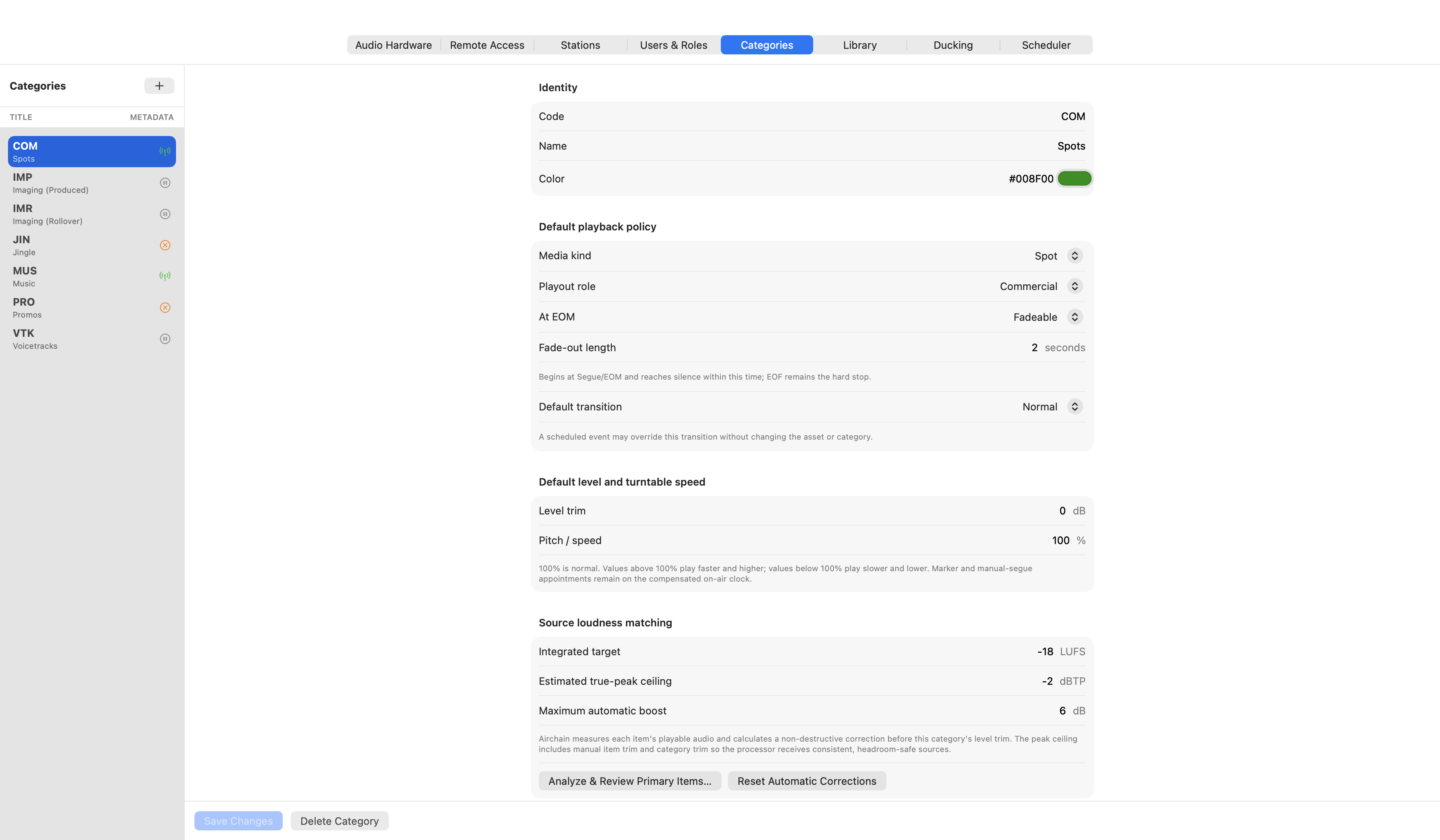Select the IMR Imaging (Rollover) category
This screenshot has height=840, width=1440.
(92, 214)
